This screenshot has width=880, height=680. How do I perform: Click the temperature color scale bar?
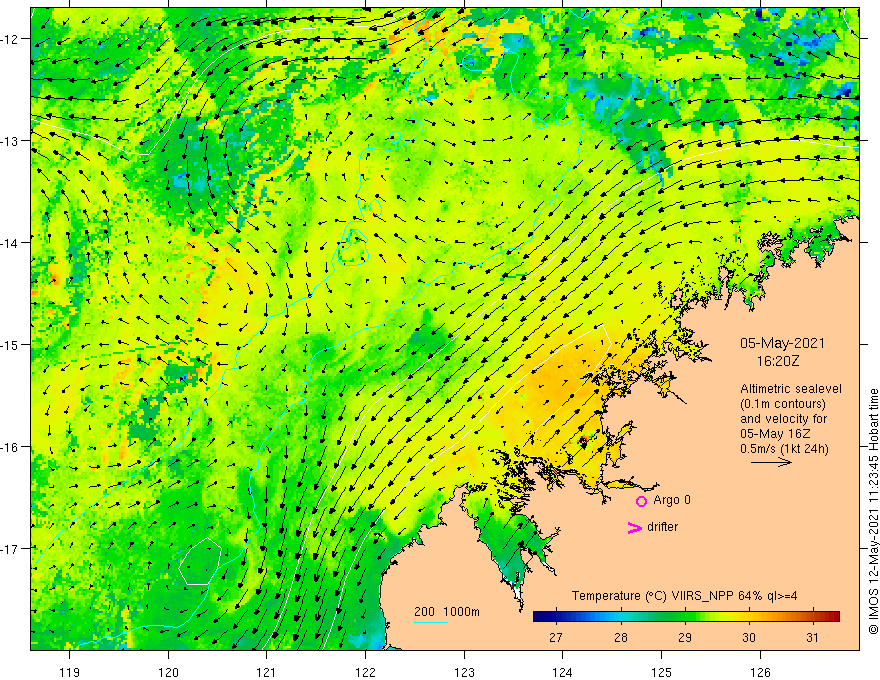686,617
